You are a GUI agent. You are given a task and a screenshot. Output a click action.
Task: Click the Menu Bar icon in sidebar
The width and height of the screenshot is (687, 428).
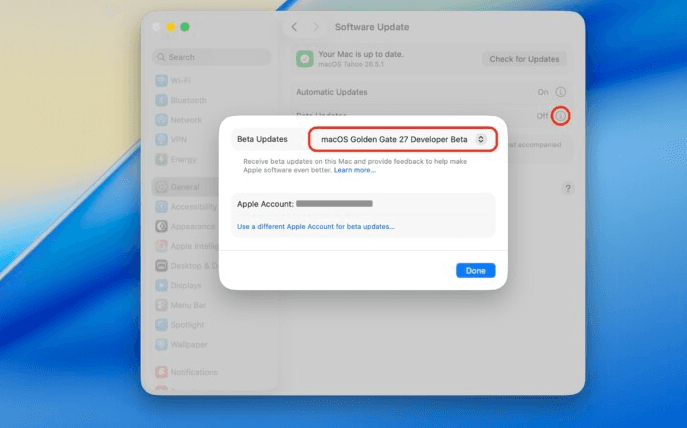(161, 305)
